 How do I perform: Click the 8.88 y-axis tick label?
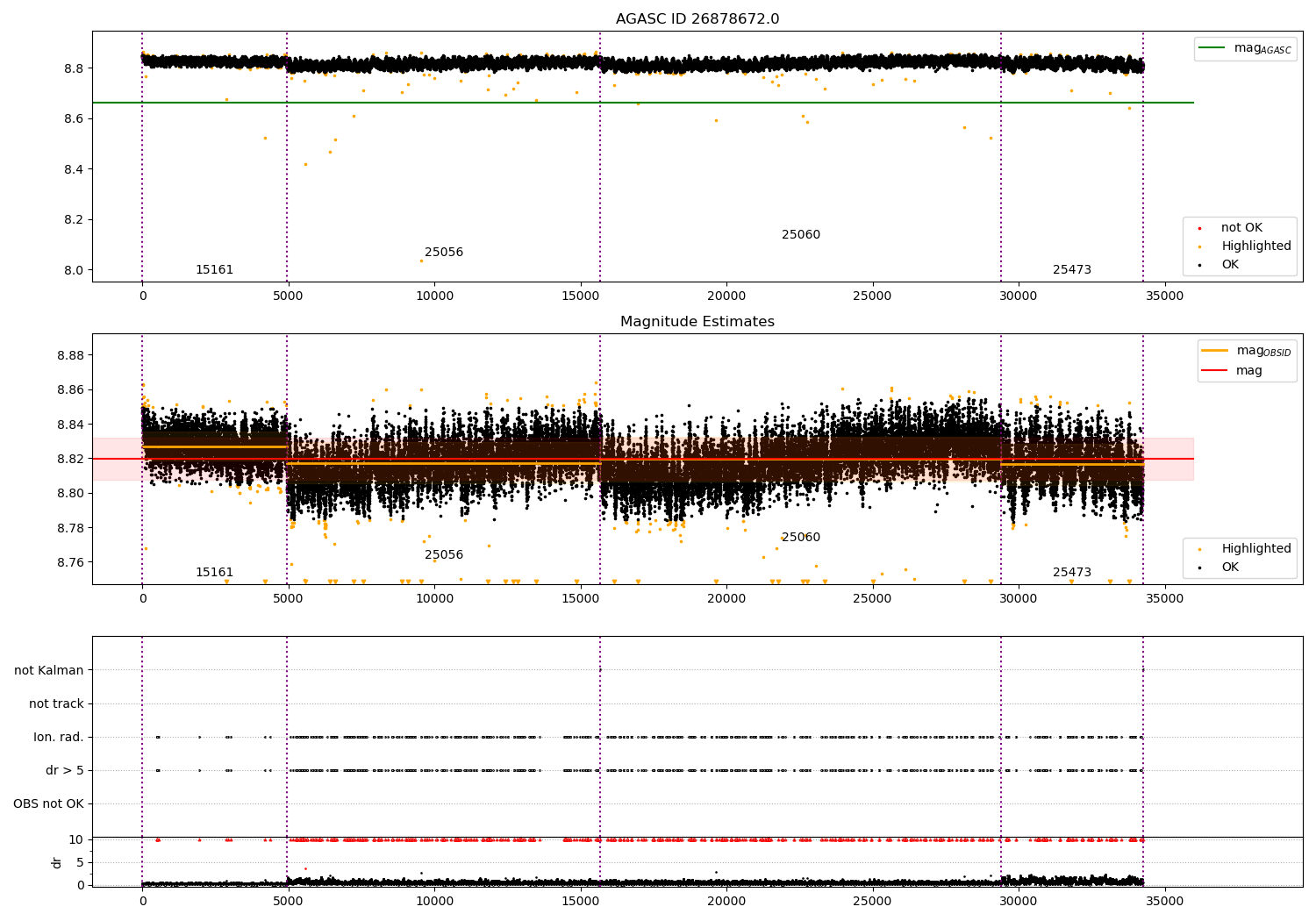pos(70,355)
